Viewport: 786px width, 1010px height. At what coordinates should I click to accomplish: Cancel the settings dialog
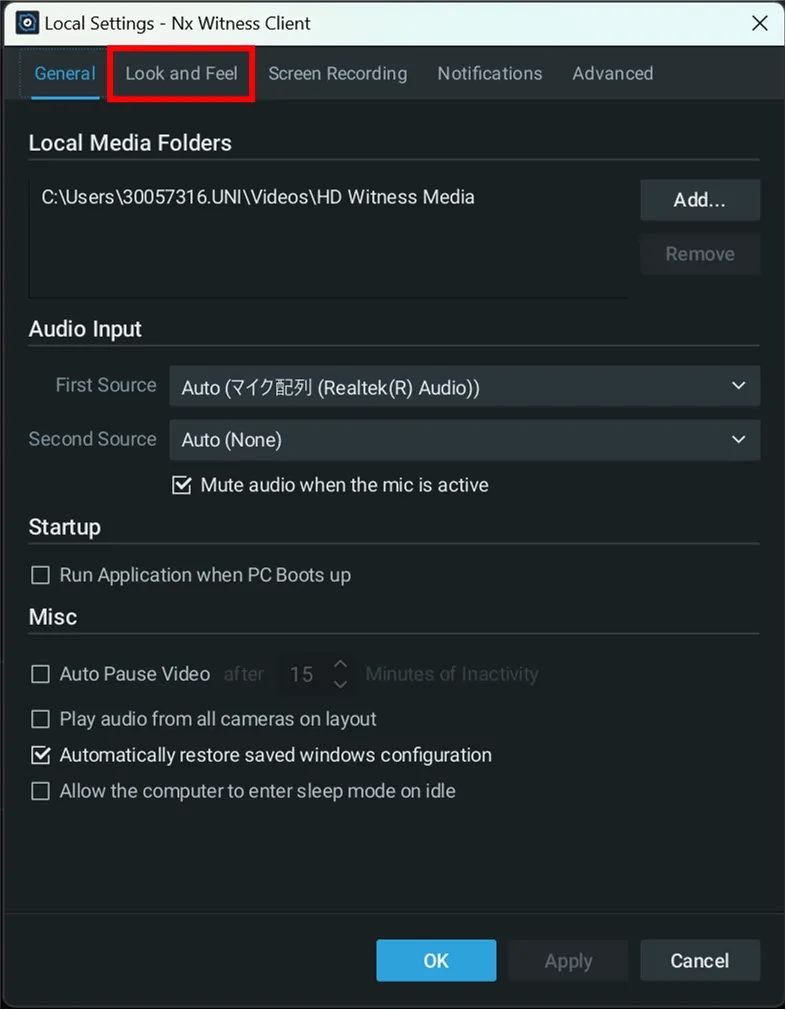(x=700, y=961)
